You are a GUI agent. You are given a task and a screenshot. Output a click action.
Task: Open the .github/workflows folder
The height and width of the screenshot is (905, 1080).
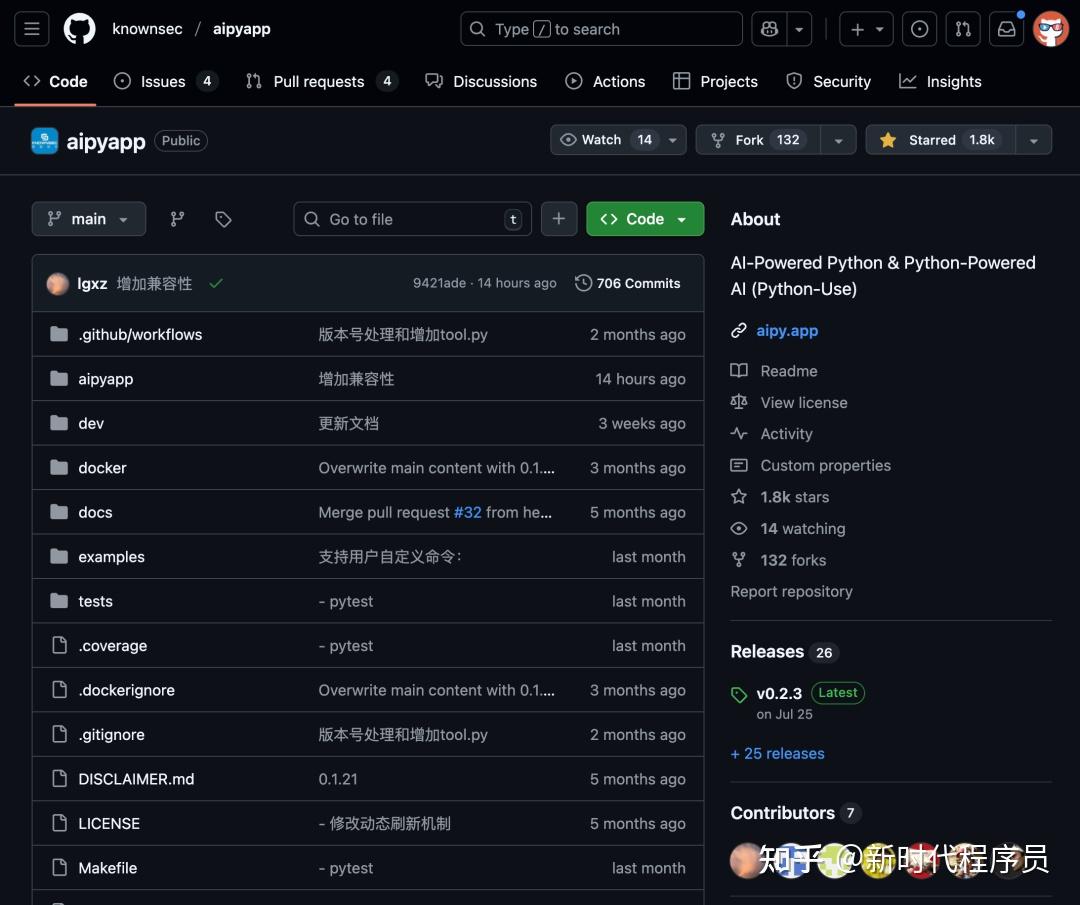tap(140, 335)
